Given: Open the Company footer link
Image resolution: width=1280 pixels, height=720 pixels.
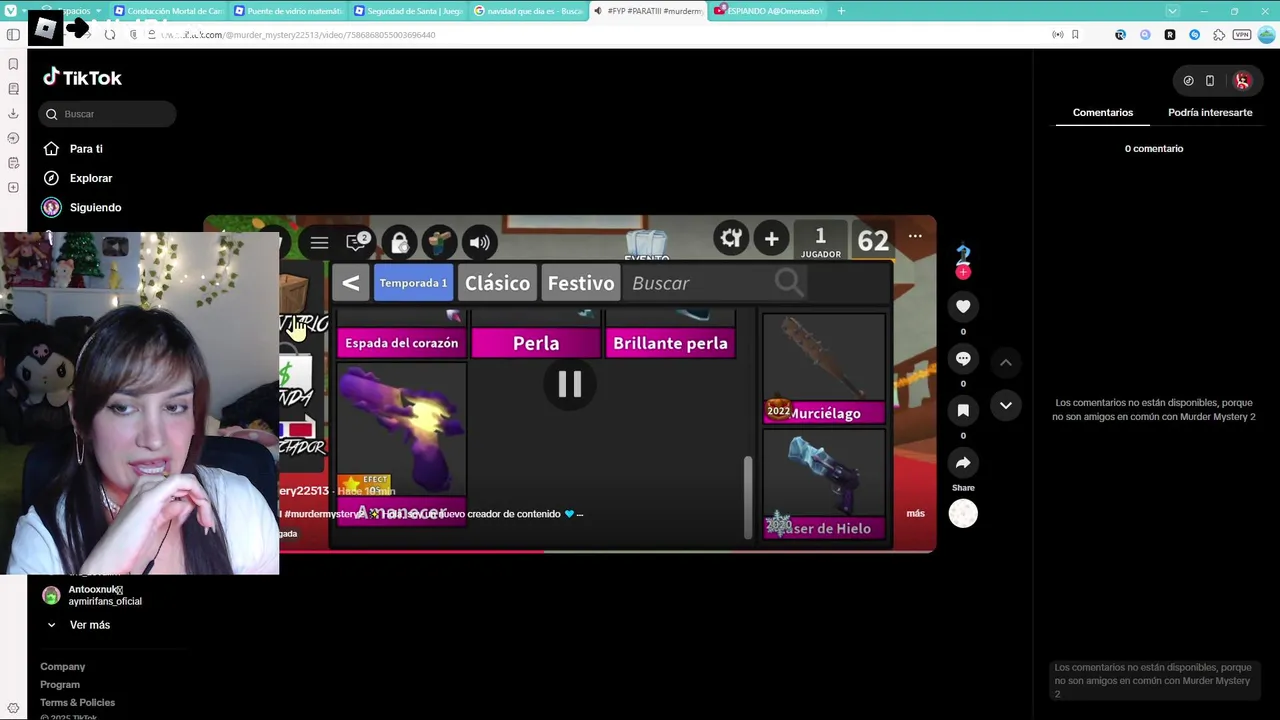Looking at the screenshot, I should [63, 667].
